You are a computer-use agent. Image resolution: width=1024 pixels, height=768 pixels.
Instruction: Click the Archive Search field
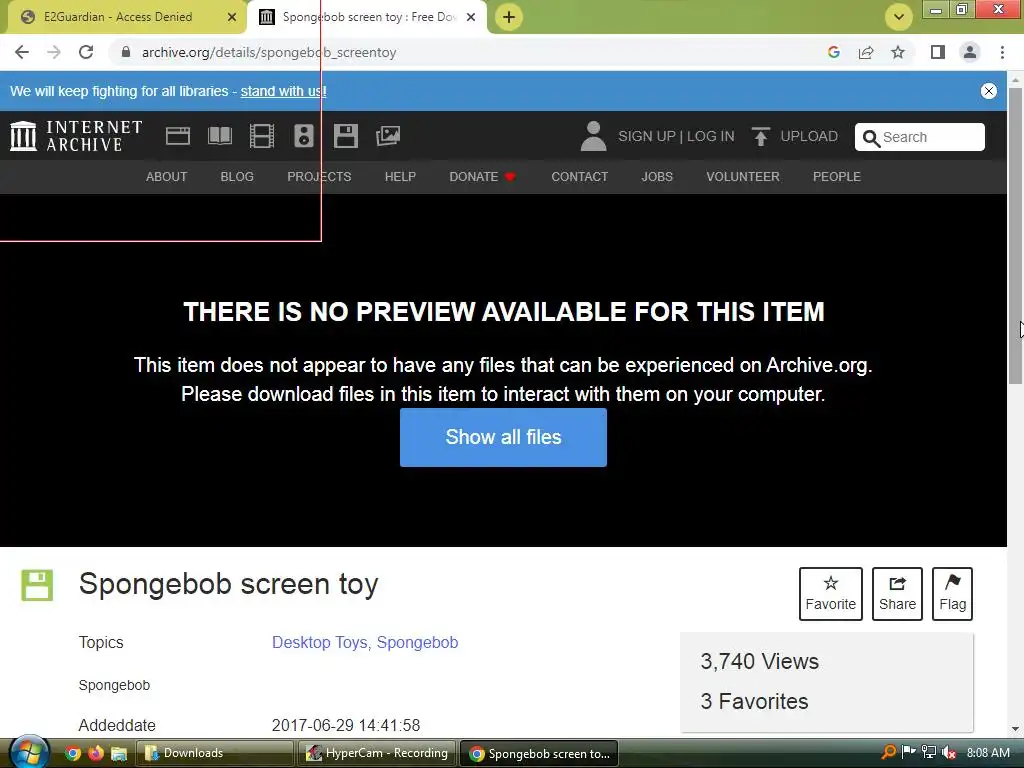click(x=920, y=136)
